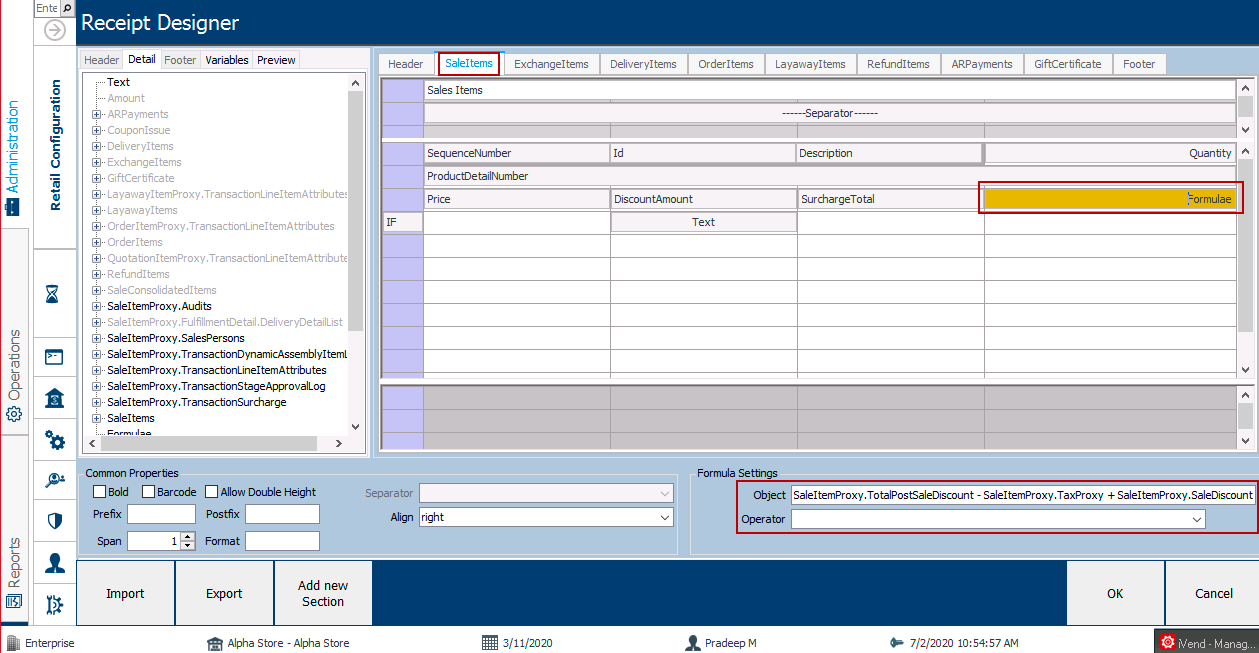Click the Cancel button
The height and width of the screenshot is (653, 1259).
pos(1214,593)
